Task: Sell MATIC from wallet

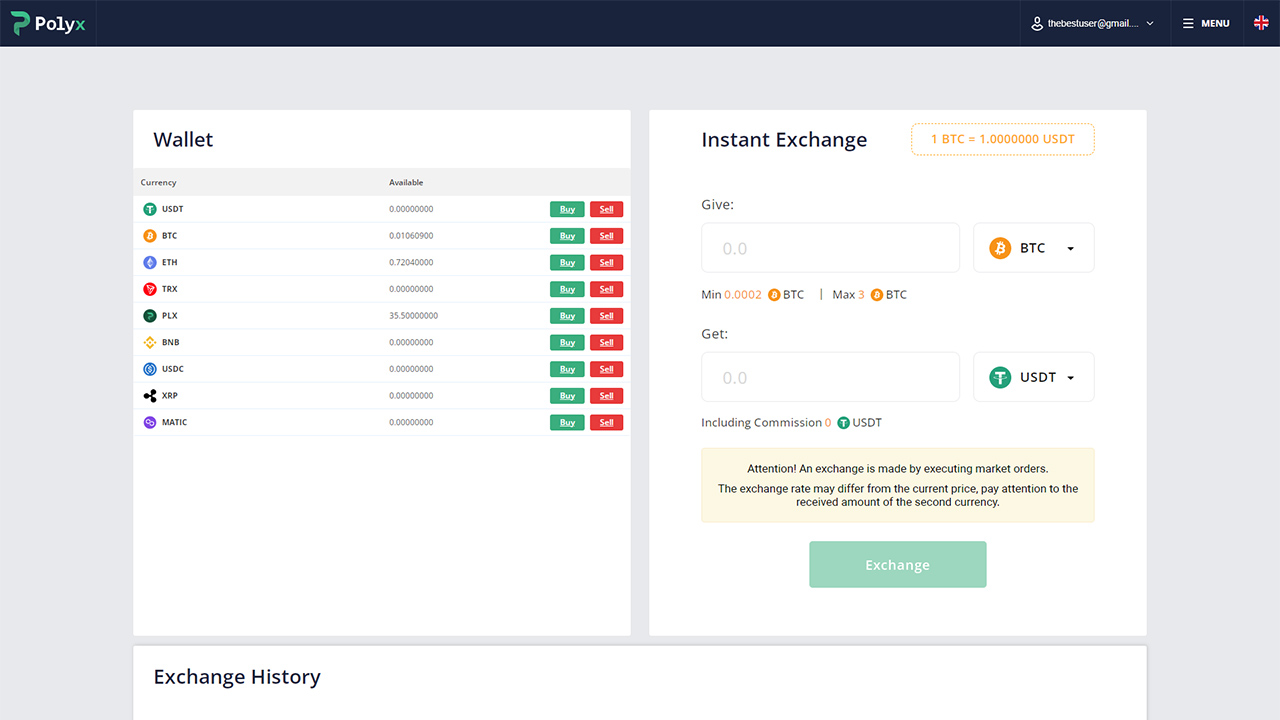Action: point(606,422)
